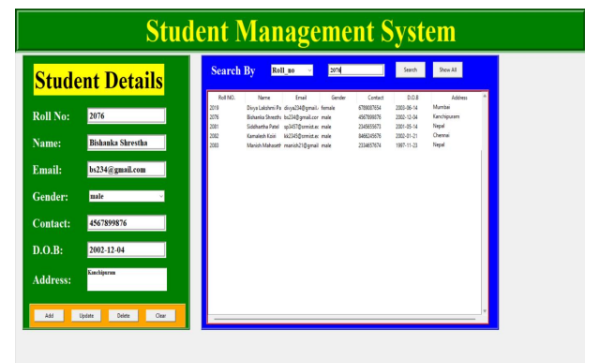Click the D.O.B input field
The image size is (590, 363).
click(x=126, y=250)
